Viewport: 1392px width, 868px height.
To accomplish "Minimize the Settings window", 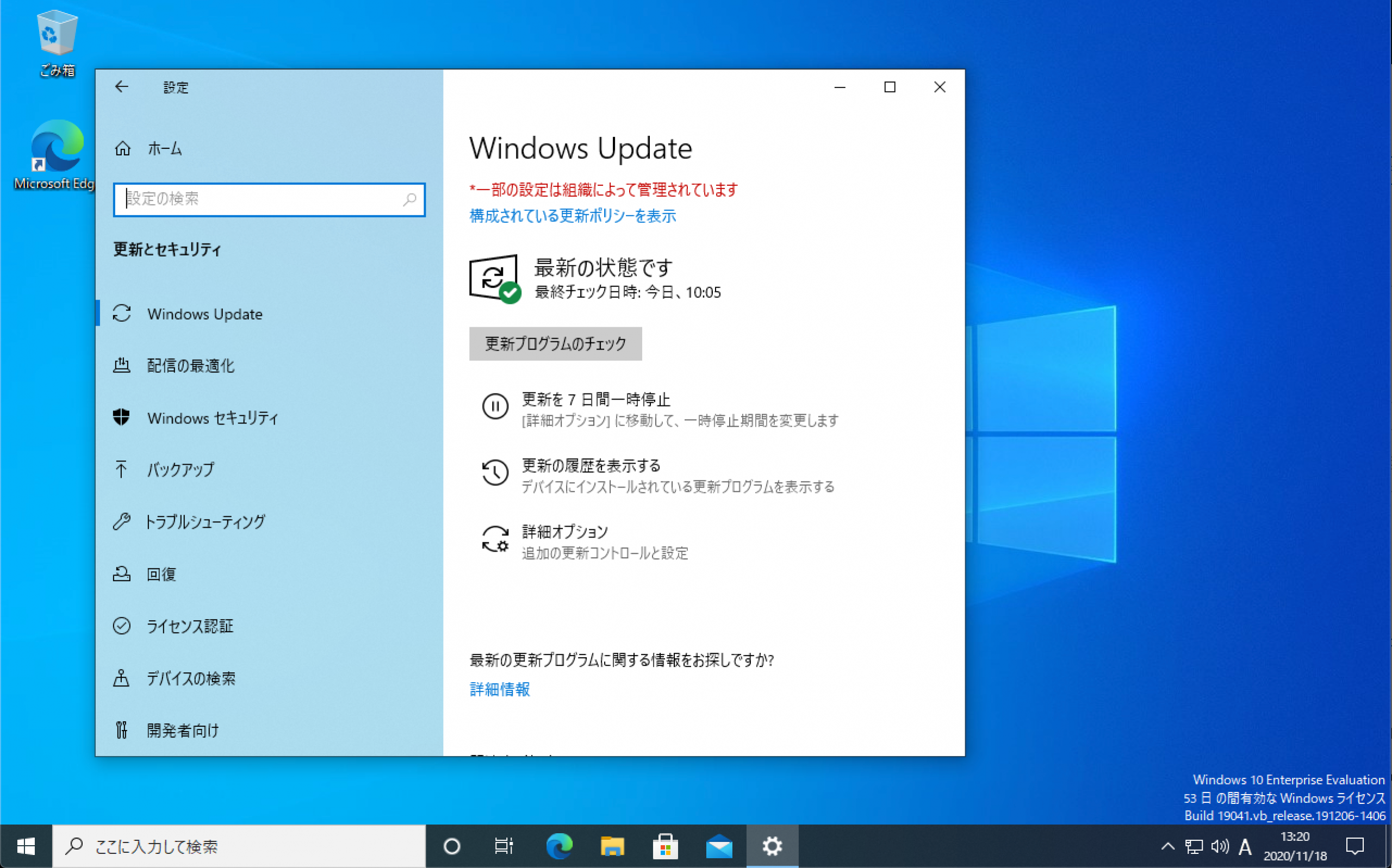I will [840, 86].
